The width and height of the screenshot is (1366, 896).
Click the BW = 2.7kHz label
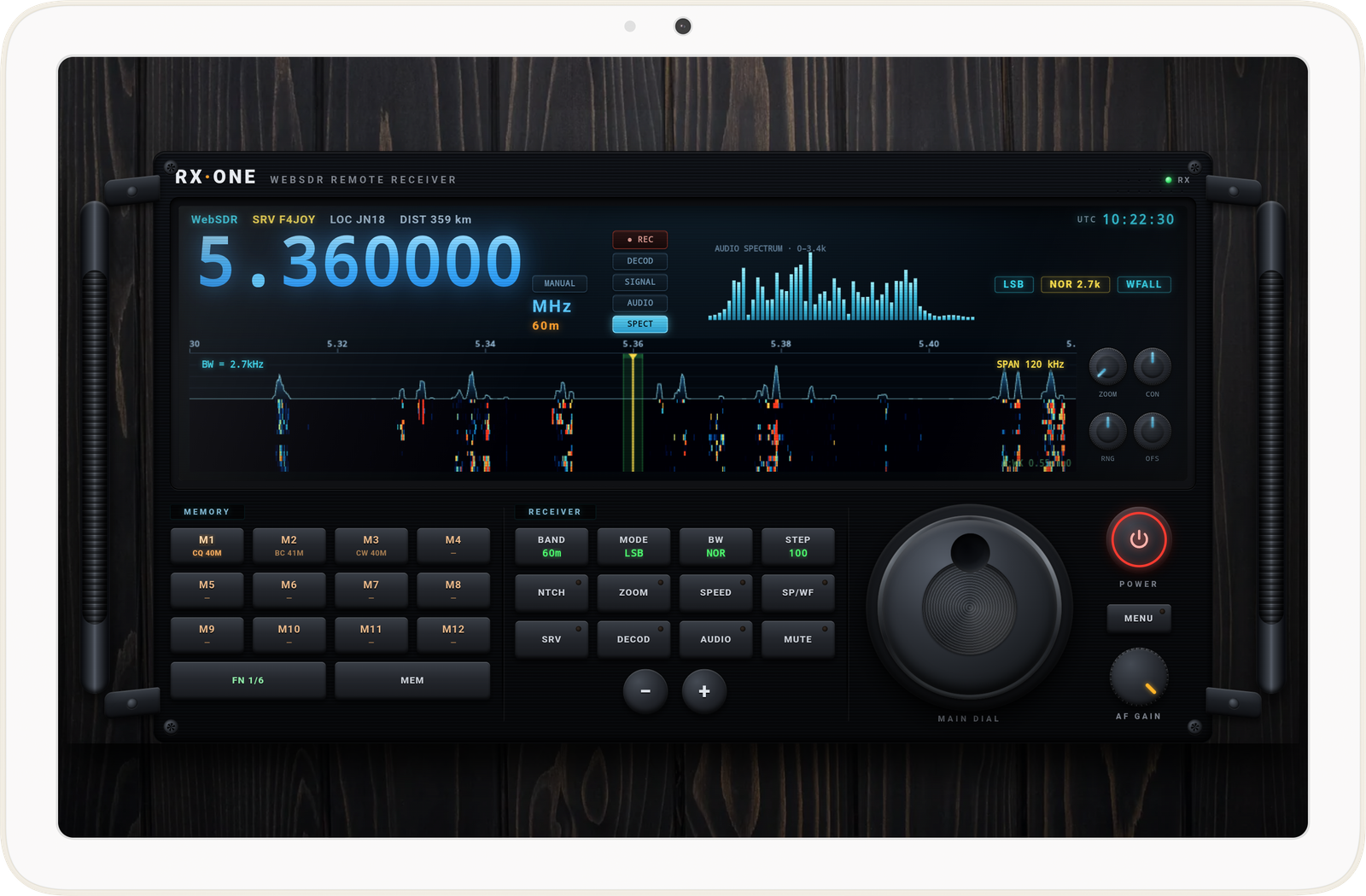[x=232, y=364]
